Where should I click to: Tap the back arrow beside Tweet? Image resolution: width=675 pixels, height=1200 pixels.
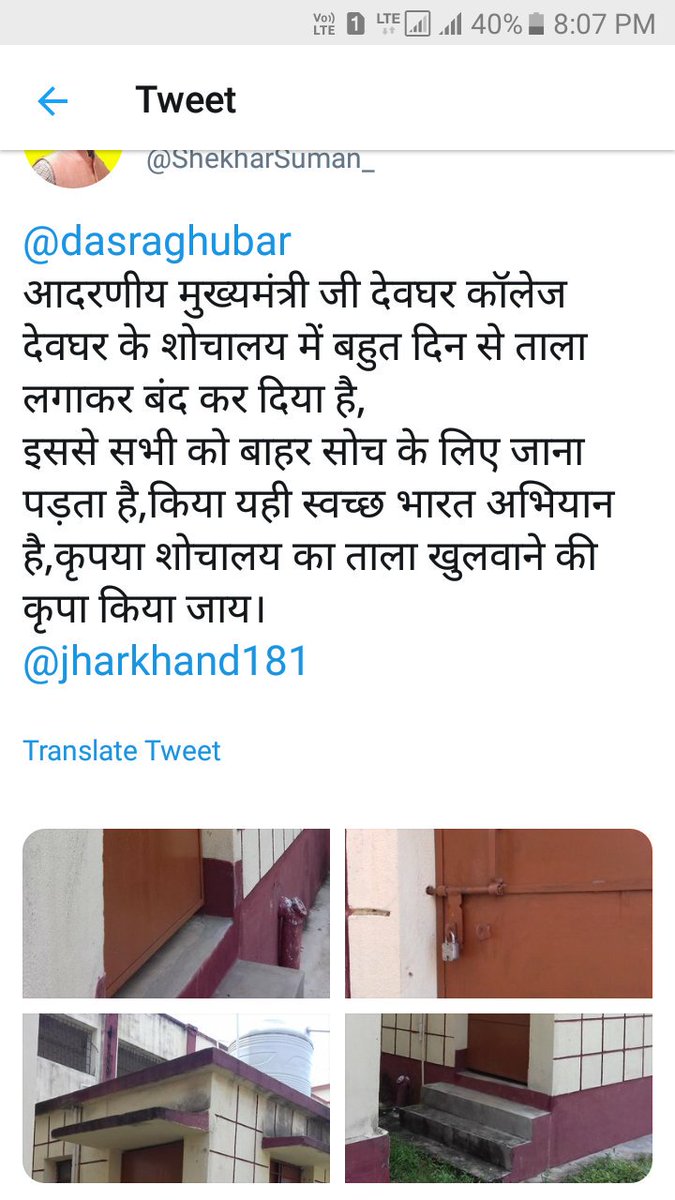coord(52,100)
